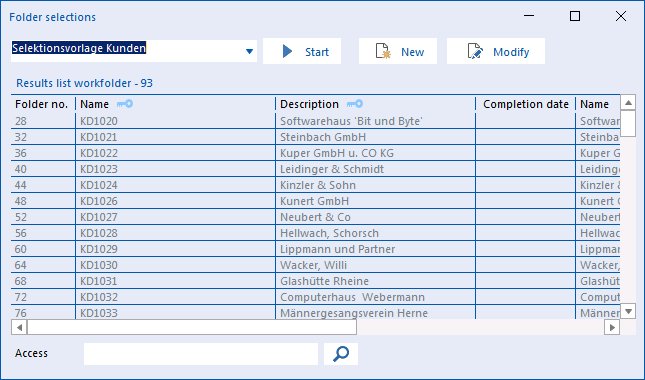The image size is (645, 380).
Task: Select row KD1024 Kinzler & Sohn
Action: tap(316, 185)
